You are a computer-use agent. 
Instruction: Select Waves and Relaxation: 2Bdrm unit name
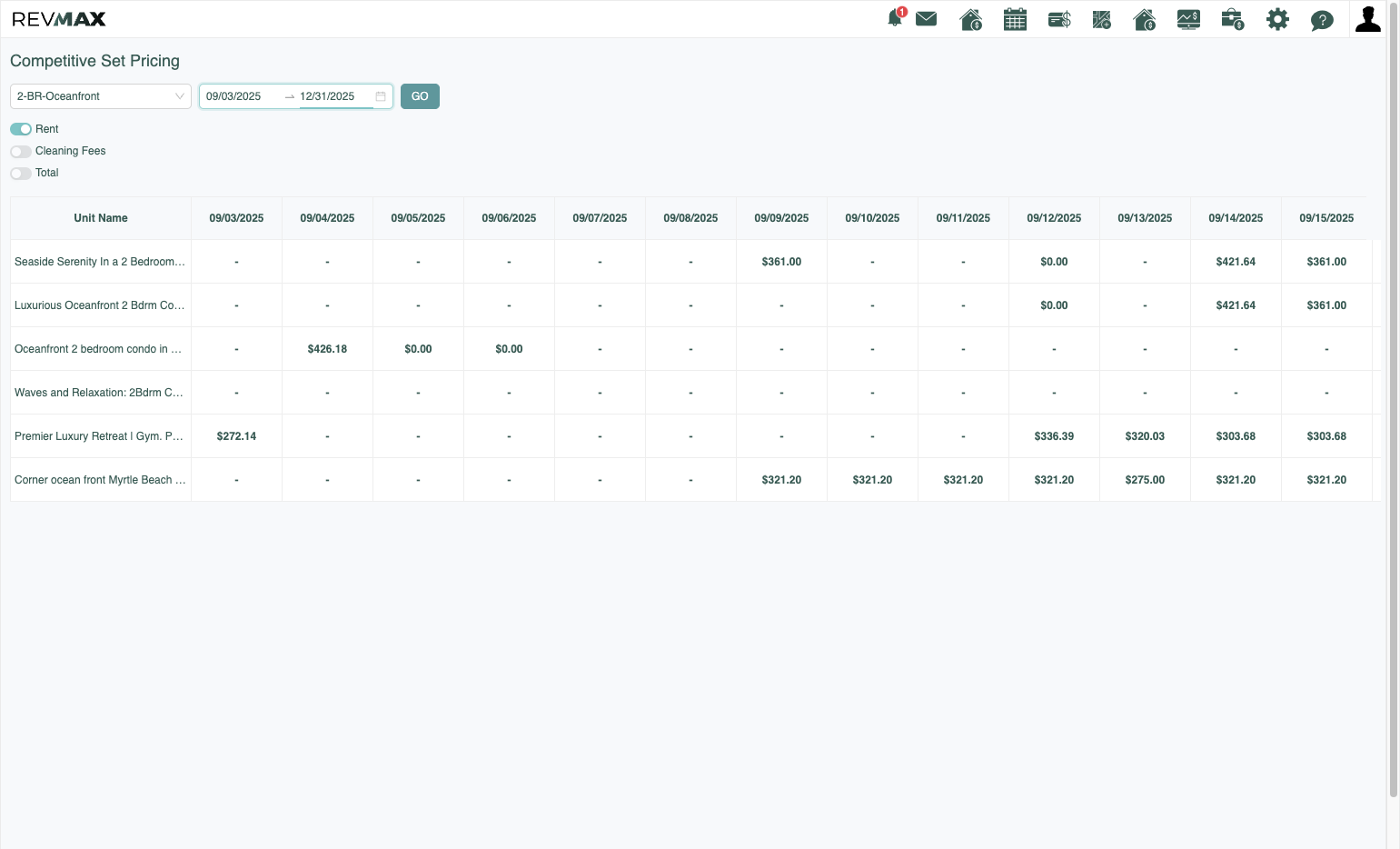pos(99,393)
